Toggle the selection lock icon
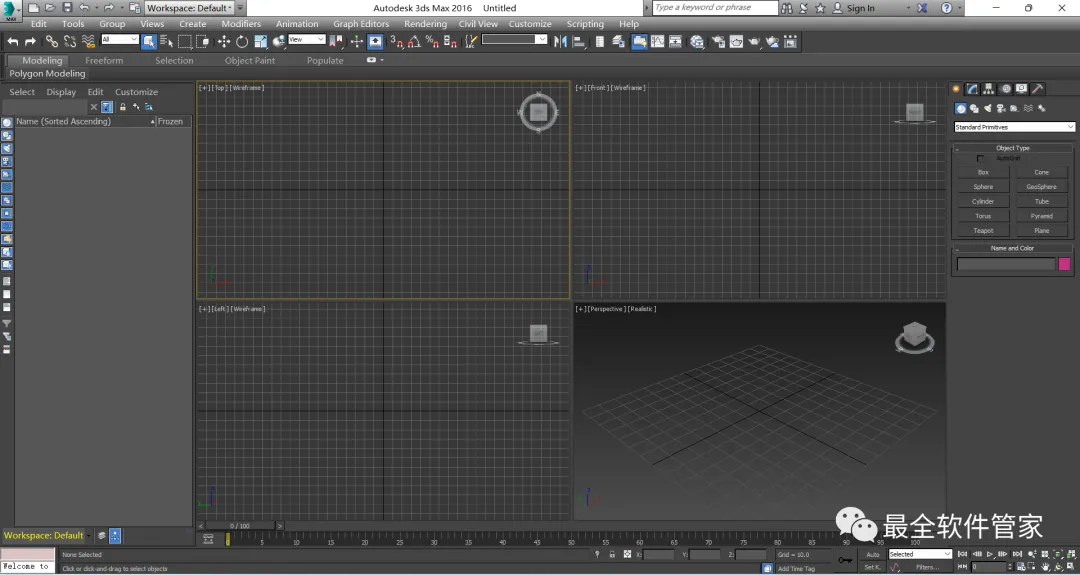1080x575 pixels. [x=612, y=554]
